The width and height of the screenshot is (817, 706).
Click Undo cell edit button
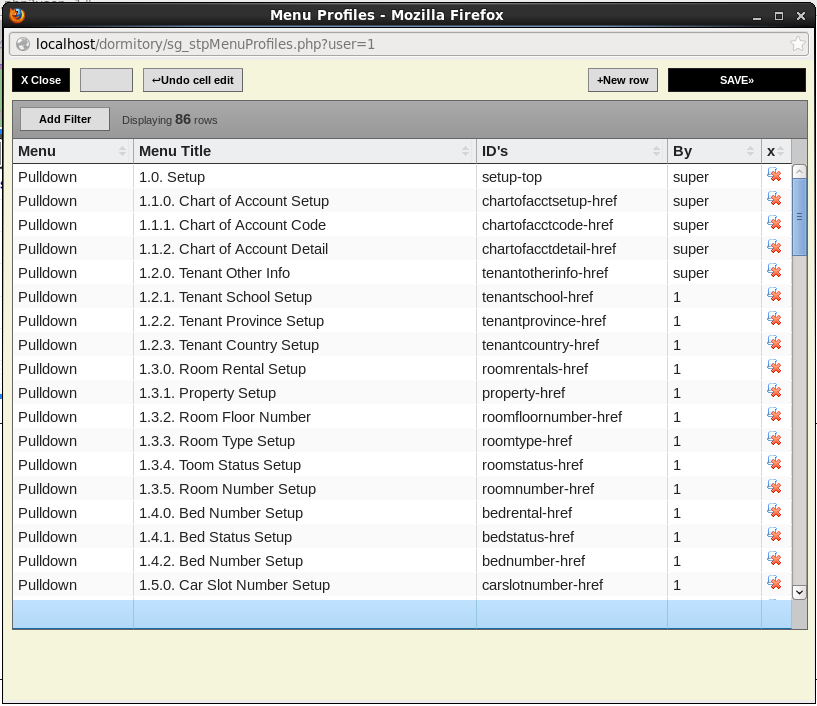click(192, 80)
